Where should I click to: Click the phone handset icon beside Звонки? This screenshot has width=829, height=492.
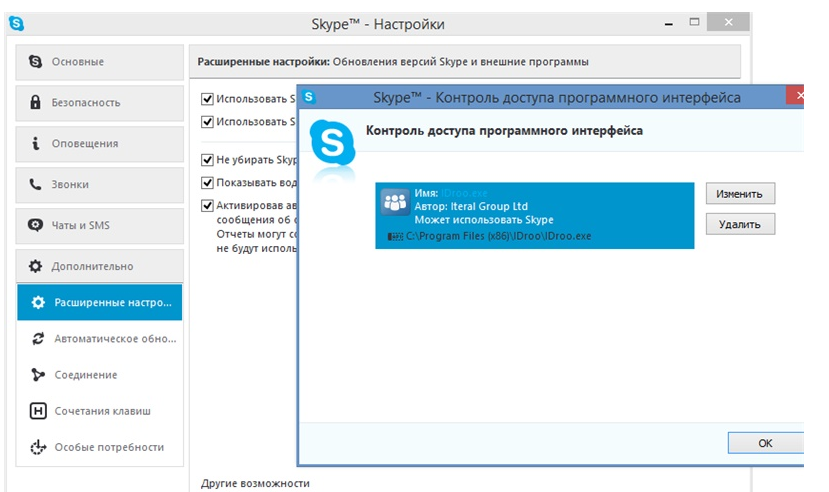coord(35,184)
